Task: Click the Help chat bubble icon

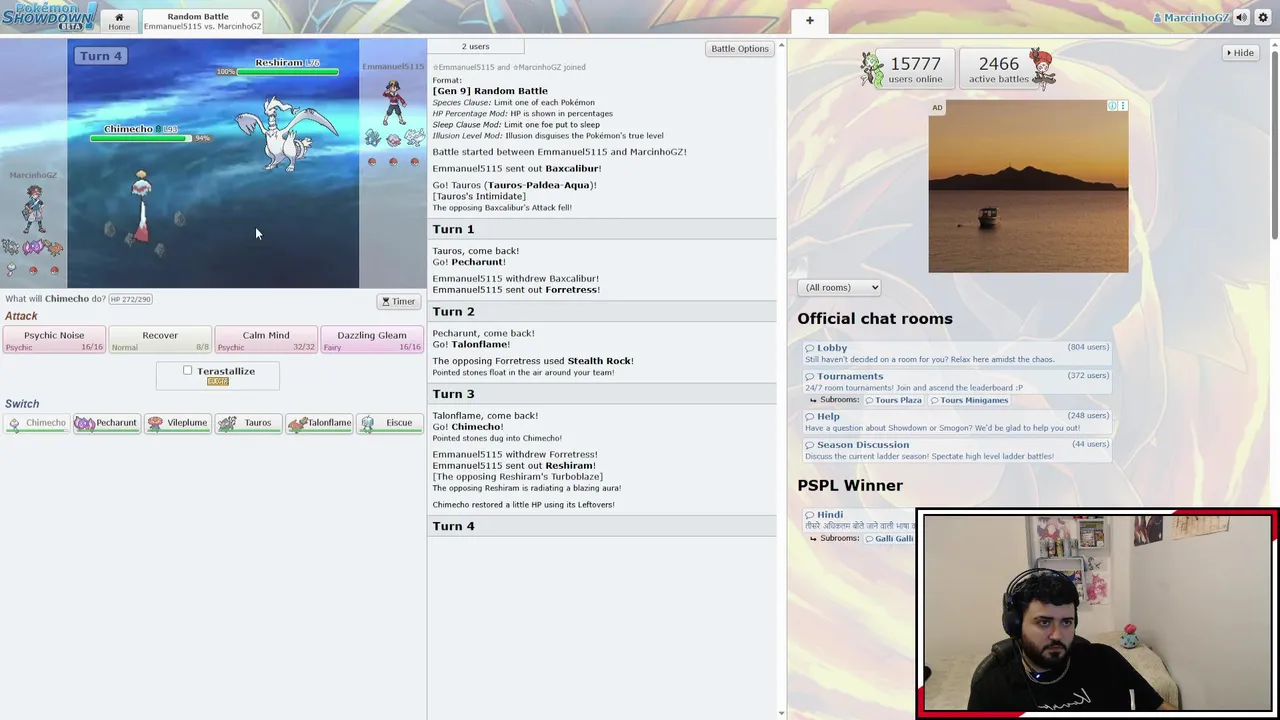Action: tap(811, 416)
